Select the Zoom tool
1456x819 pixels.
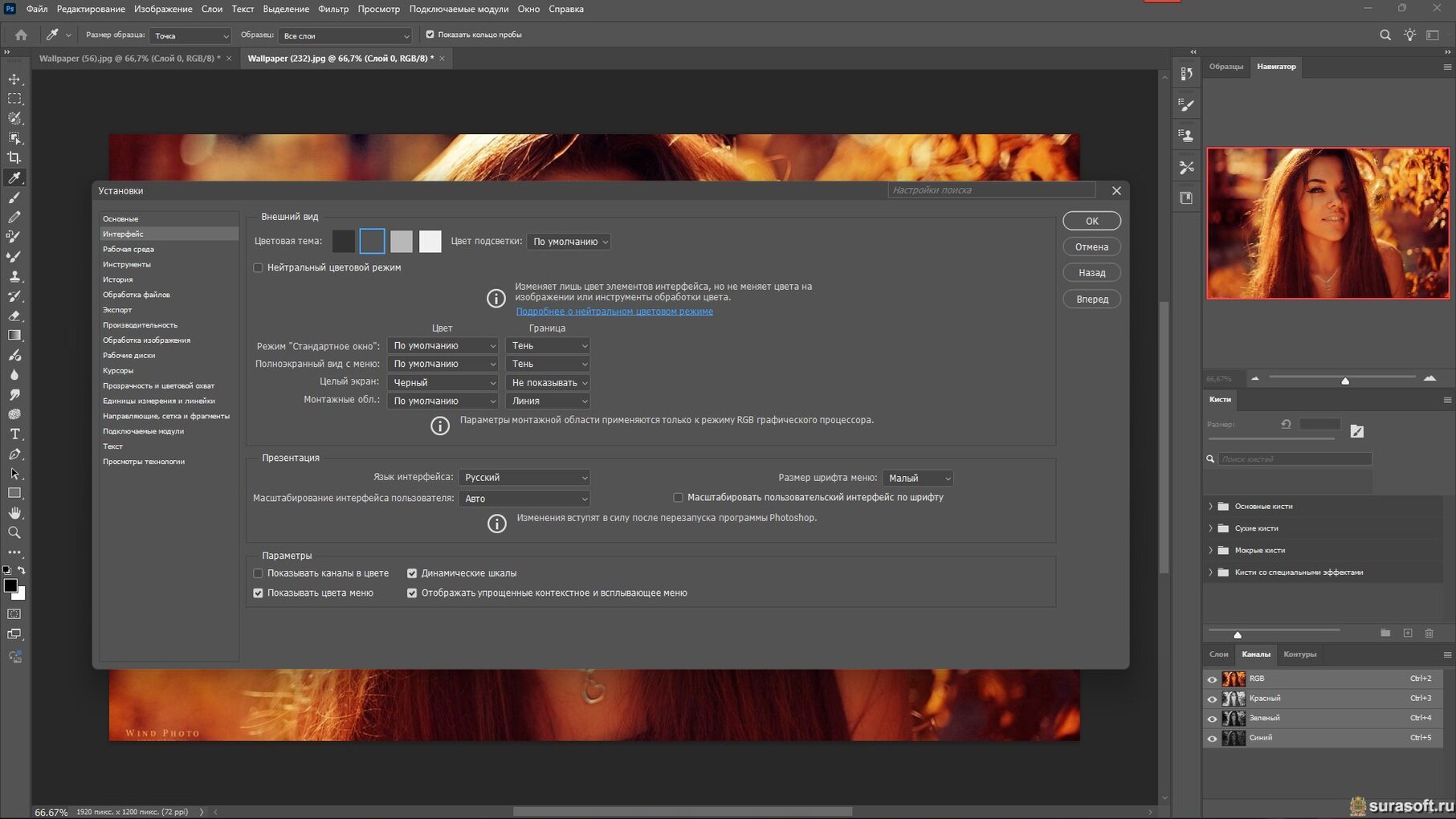[x=14, y=532]
